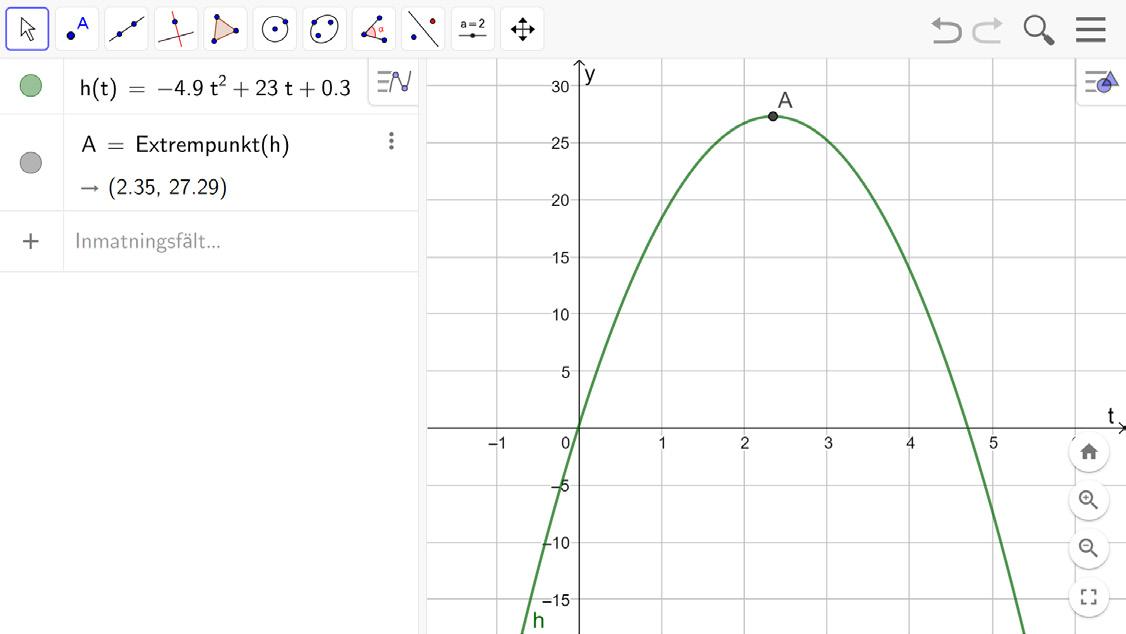1126x634 pixels.
Task: Zoom out of the graph
Action: pos(1089,549)
